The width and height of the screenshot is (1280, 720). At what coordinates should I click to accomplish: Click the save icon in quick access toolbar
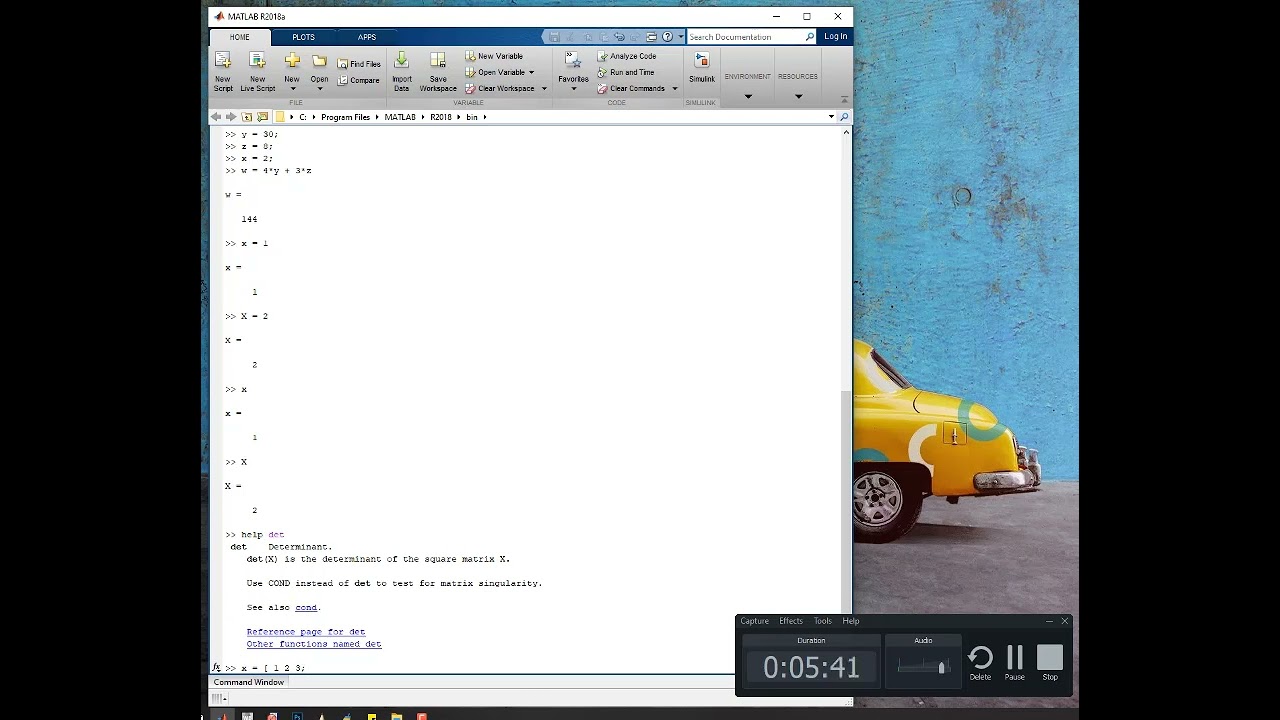click(x=554, y=37)
